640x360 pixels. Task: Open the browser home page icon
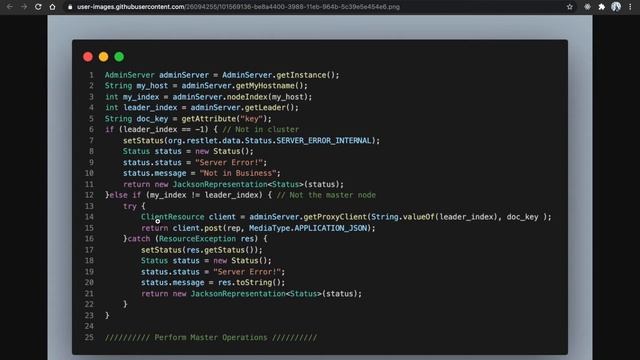(52, 7)
